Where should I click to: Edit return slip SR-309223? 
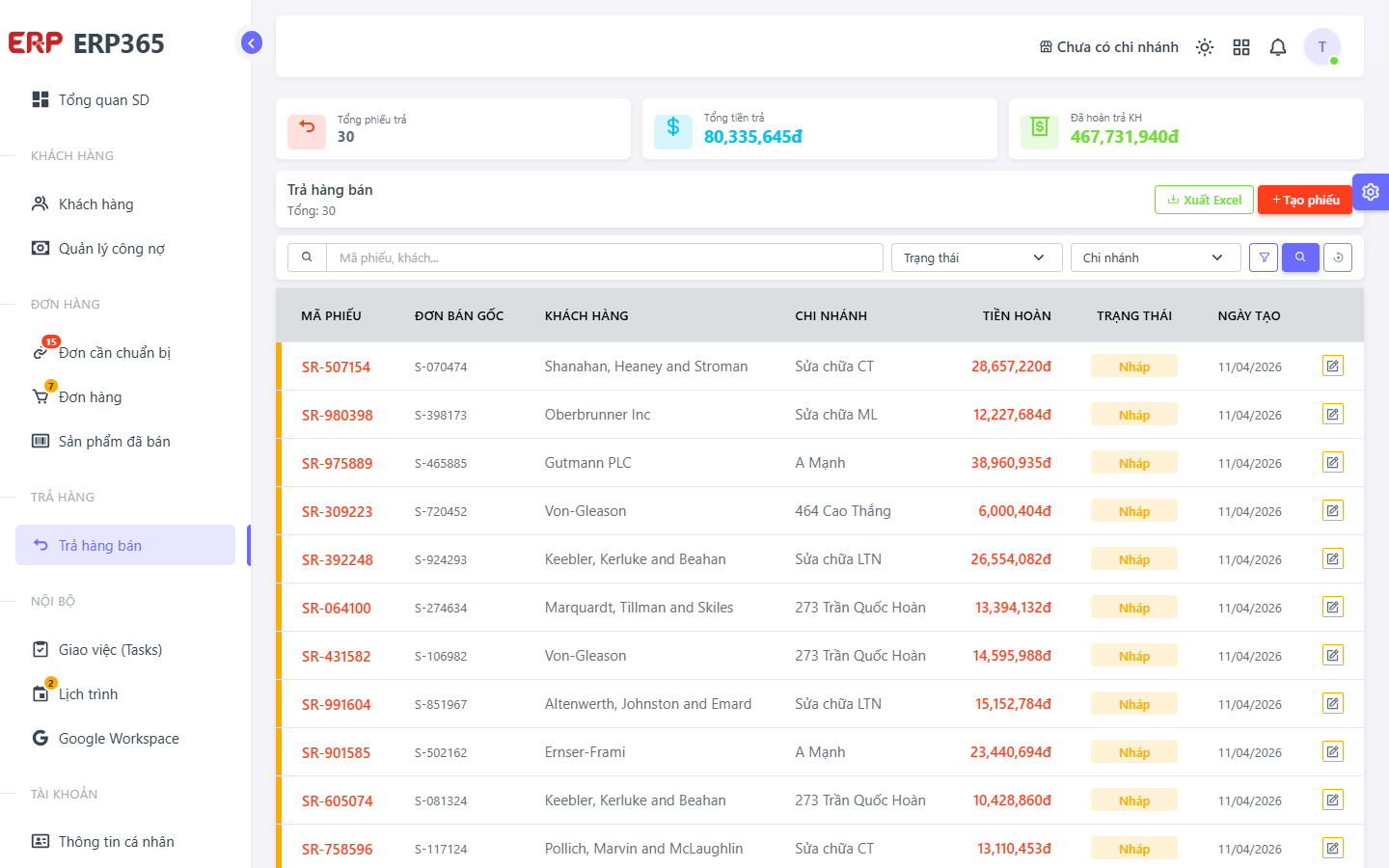tap(1333, 511)
